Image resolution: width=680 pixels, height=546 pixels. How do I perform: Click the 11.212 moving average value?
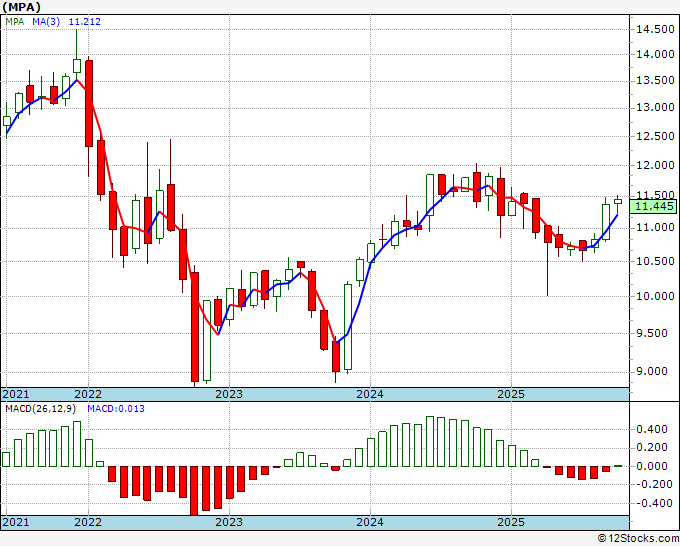coord(85,21)
